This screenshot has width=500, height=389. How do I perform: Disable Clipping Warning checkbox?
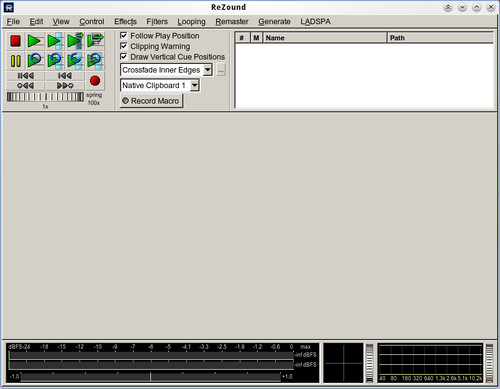[x=123, y=46]
